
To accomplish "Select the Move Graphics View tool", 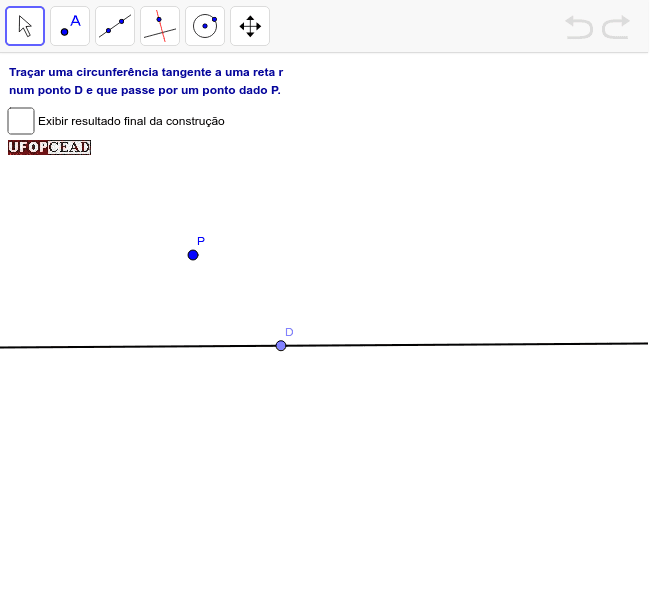I will click(250, 26).
